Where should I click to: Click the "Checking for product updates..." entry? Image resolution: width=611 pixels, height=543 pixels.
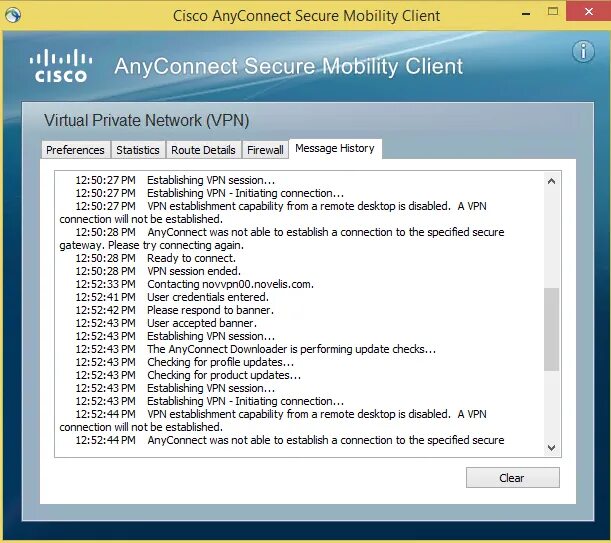(x=224, y=375)
